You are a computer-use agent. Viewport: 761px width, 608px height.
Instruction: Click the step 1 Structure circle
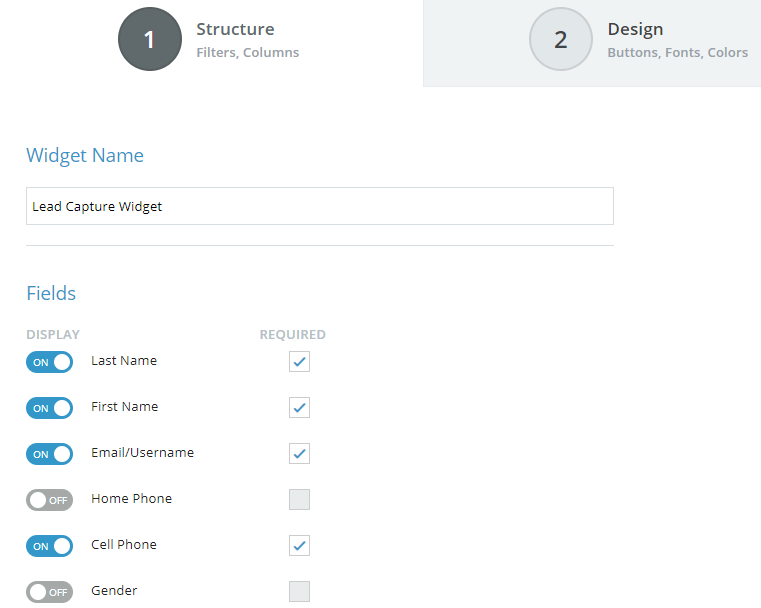[150, 39]
